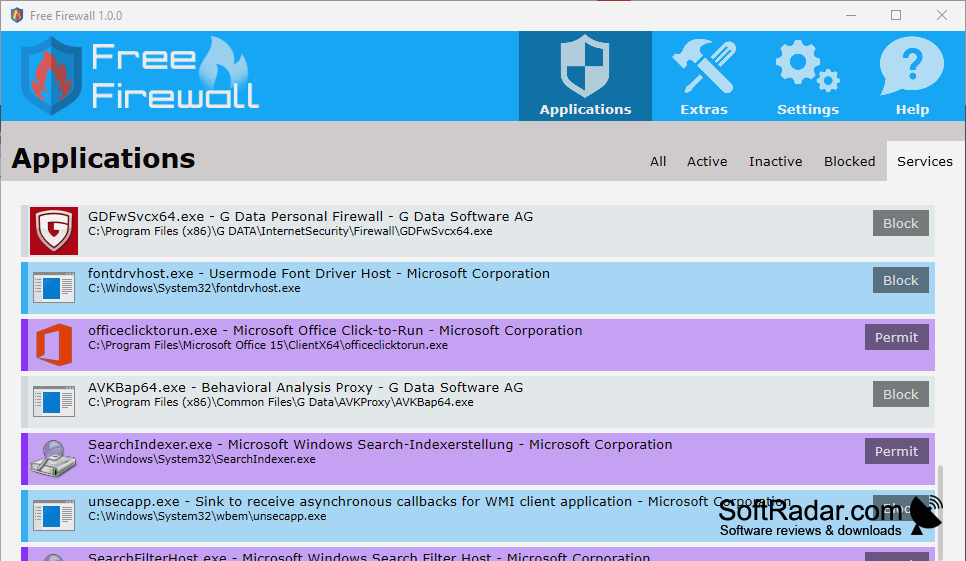Click the fontdrvhost.exe window icon

point(54,288)
